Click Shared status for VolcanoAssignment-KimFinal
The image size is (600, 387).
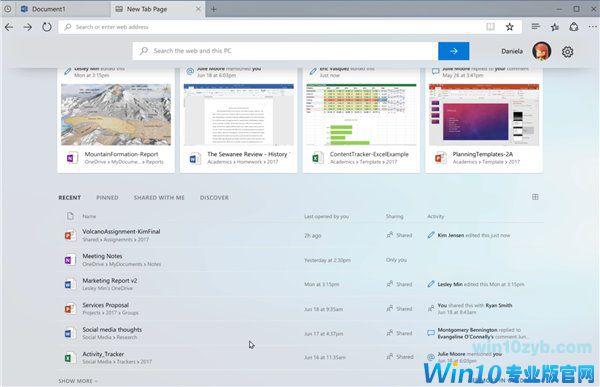tap(399, 235)
